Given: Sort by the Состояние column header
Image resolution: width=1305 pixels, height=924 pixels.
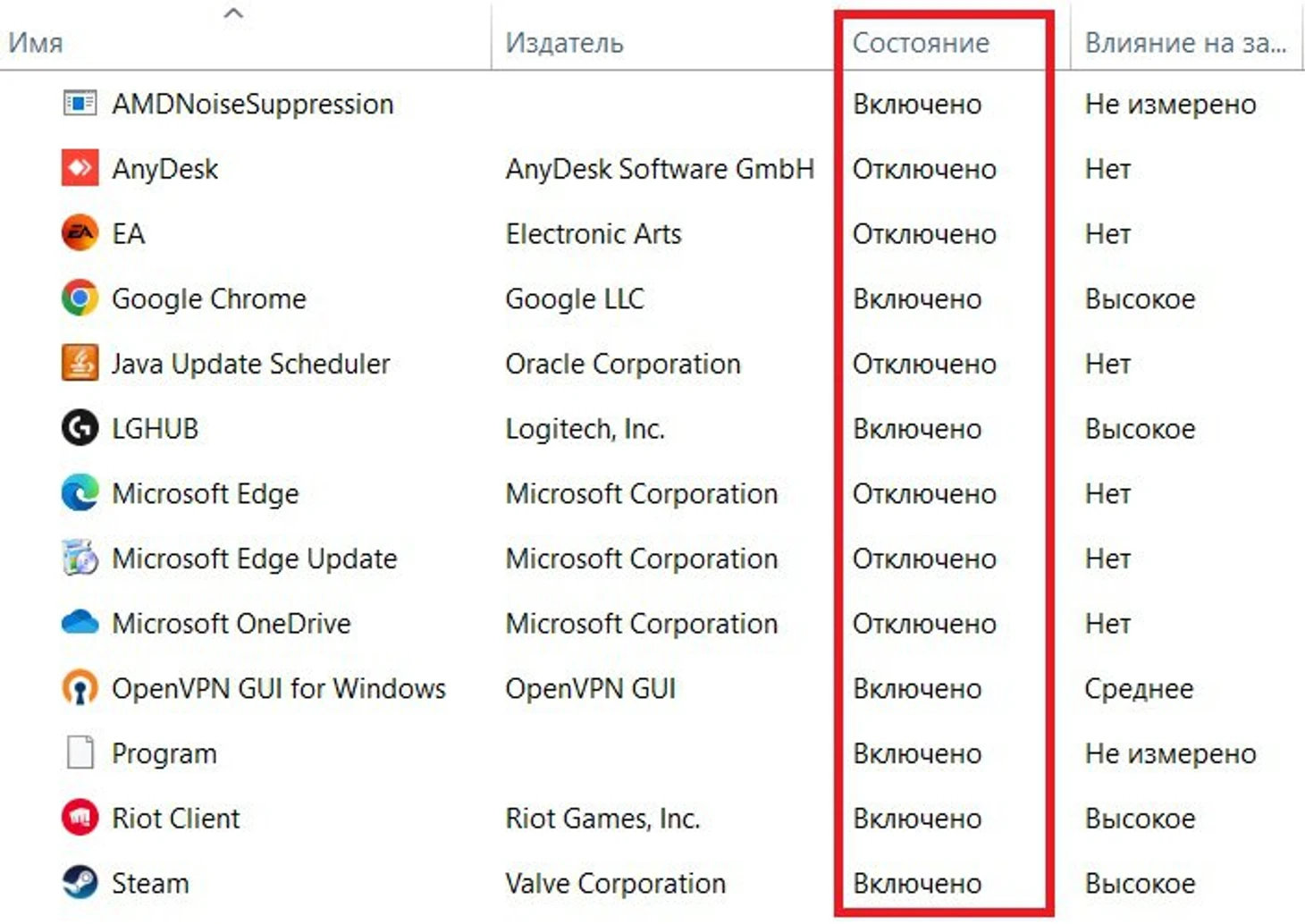Looking at the screenshot, I should [921, 43].
